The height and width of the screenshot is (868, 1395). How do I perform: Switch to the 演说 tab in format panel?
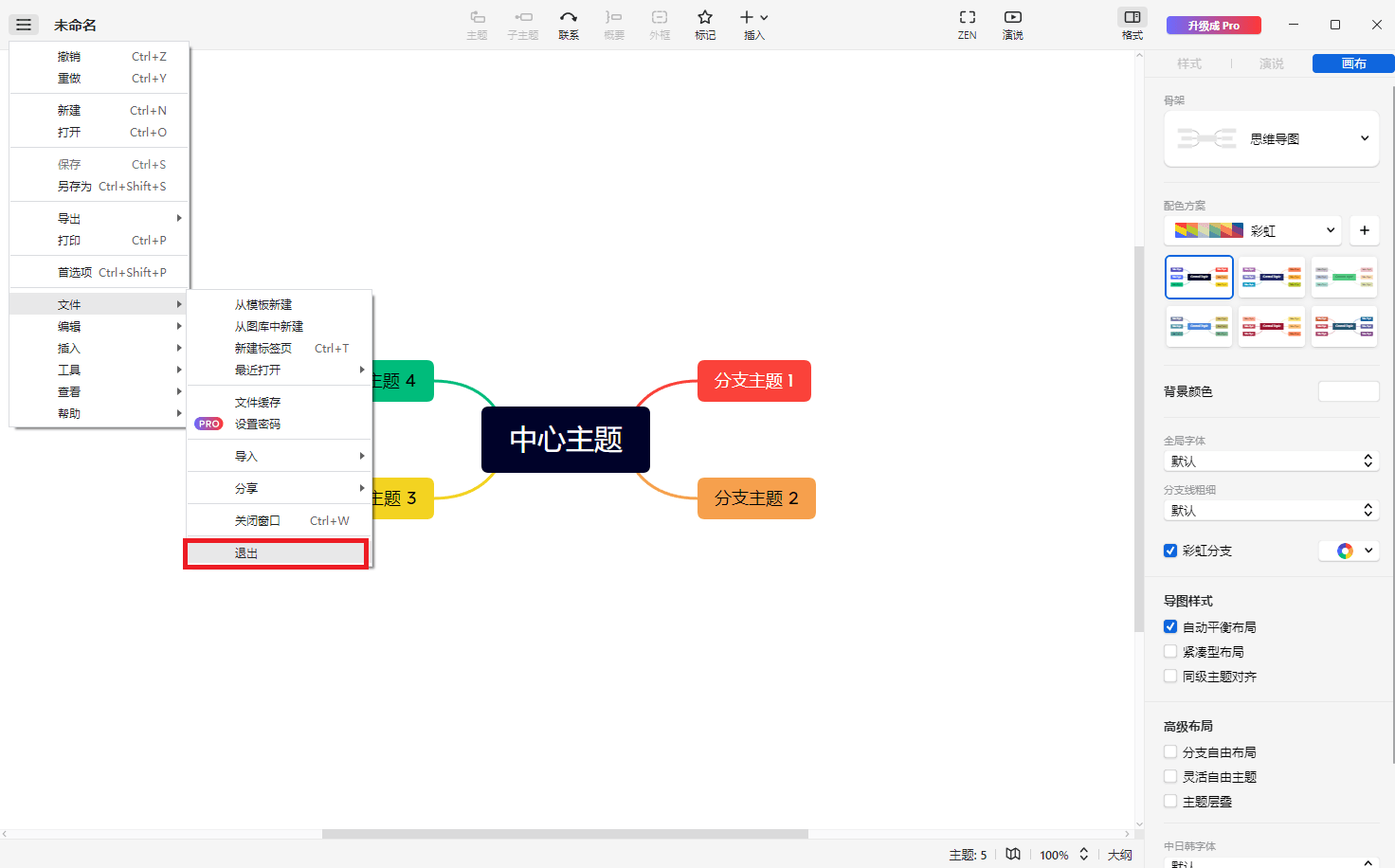click(1271, 63)
